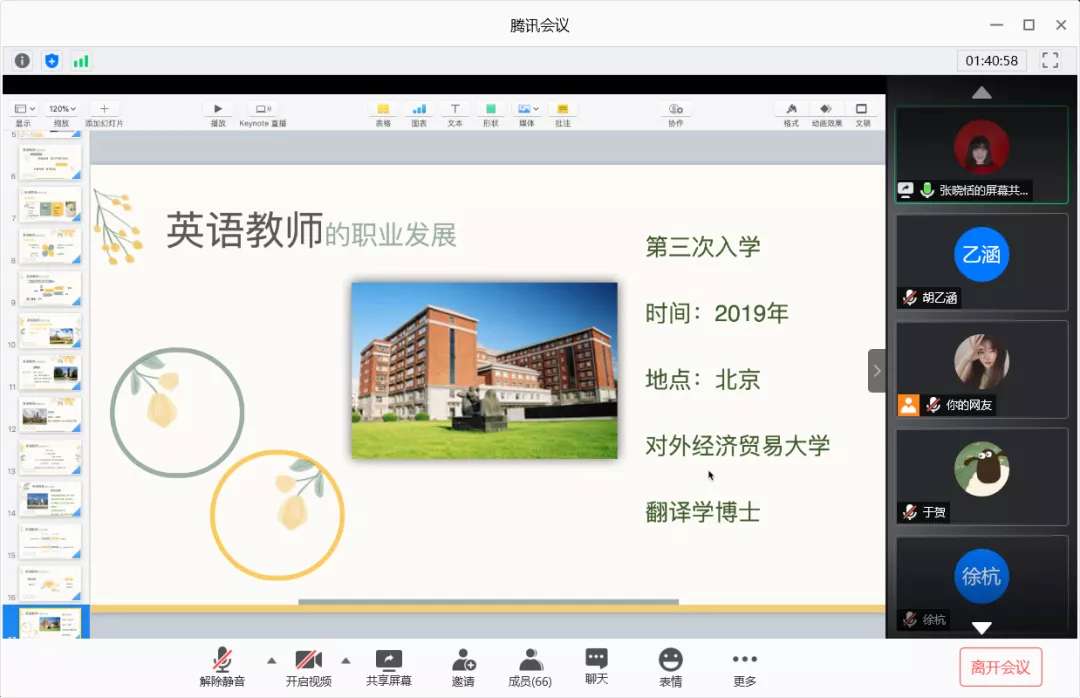Open the 成员(66) members list
1080x698 pixels.
coord(530,667)
